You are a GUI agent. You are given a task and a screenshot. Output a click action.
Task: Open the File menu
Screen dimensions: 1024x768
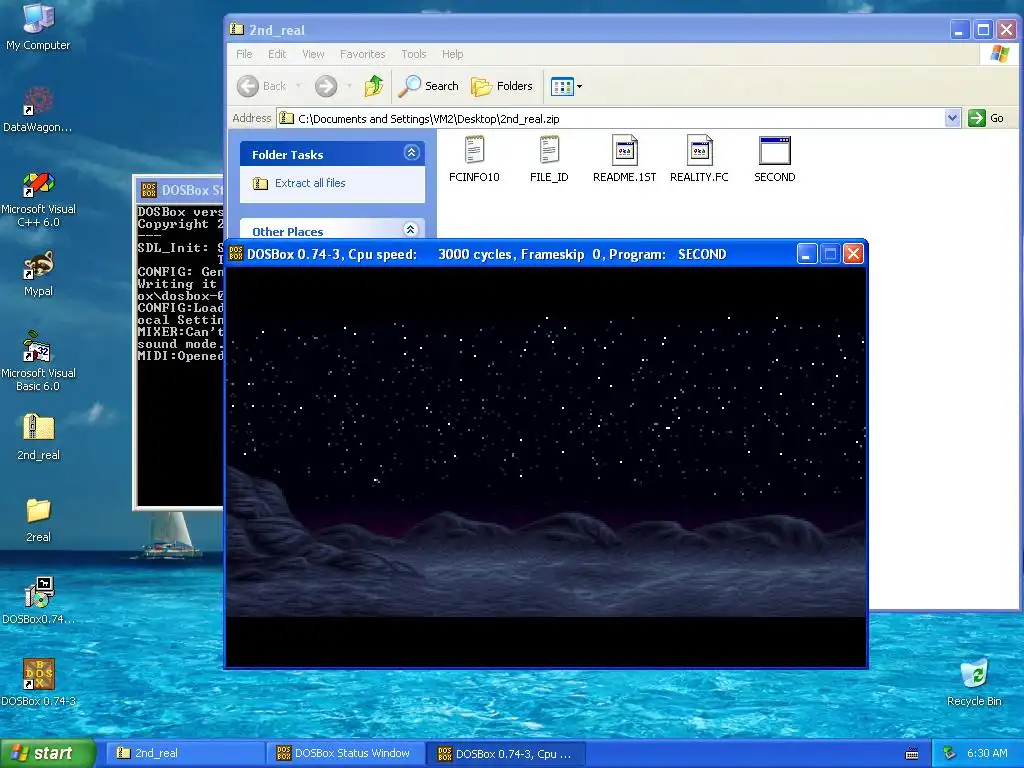click(244, 54)
